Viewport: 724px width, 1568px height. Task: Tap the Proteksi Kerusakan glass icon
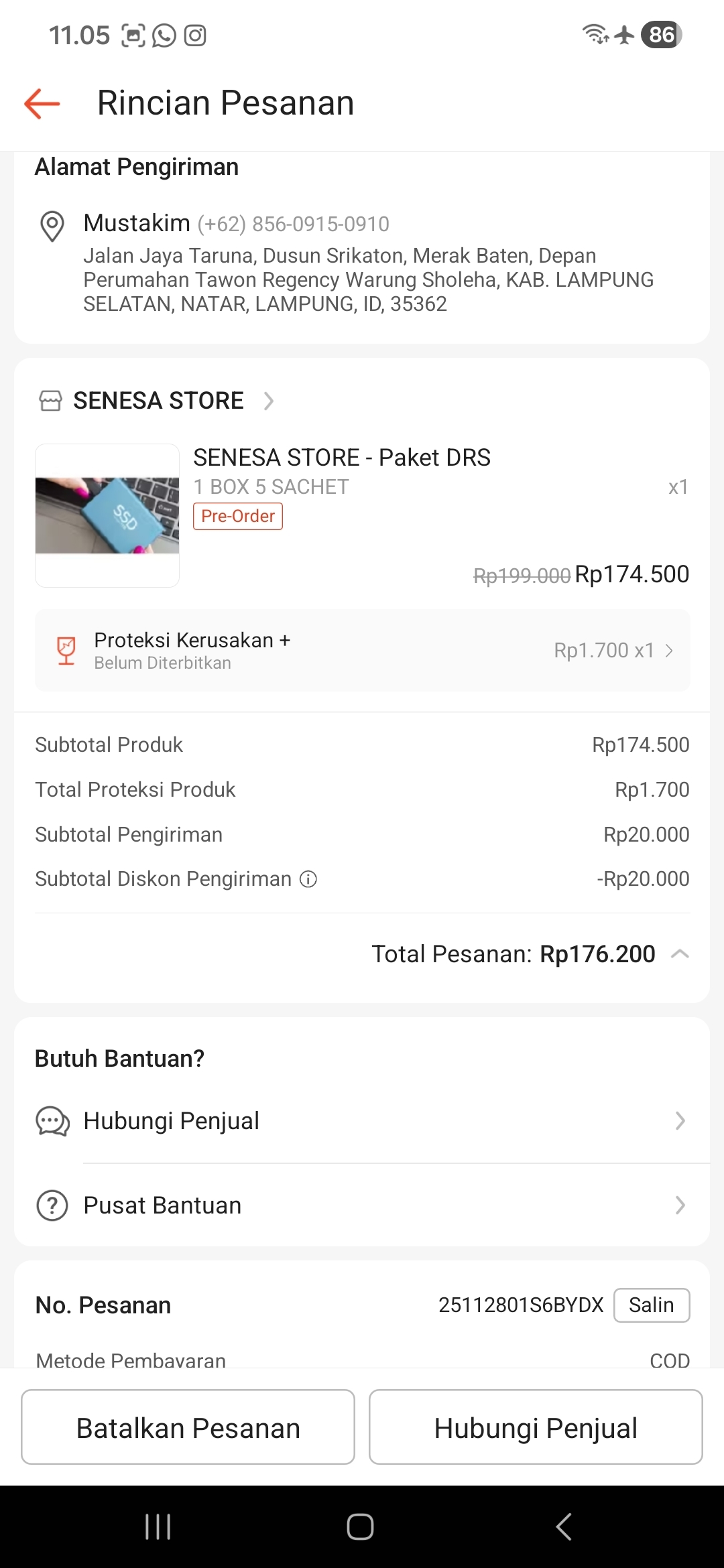click(66, 651)
